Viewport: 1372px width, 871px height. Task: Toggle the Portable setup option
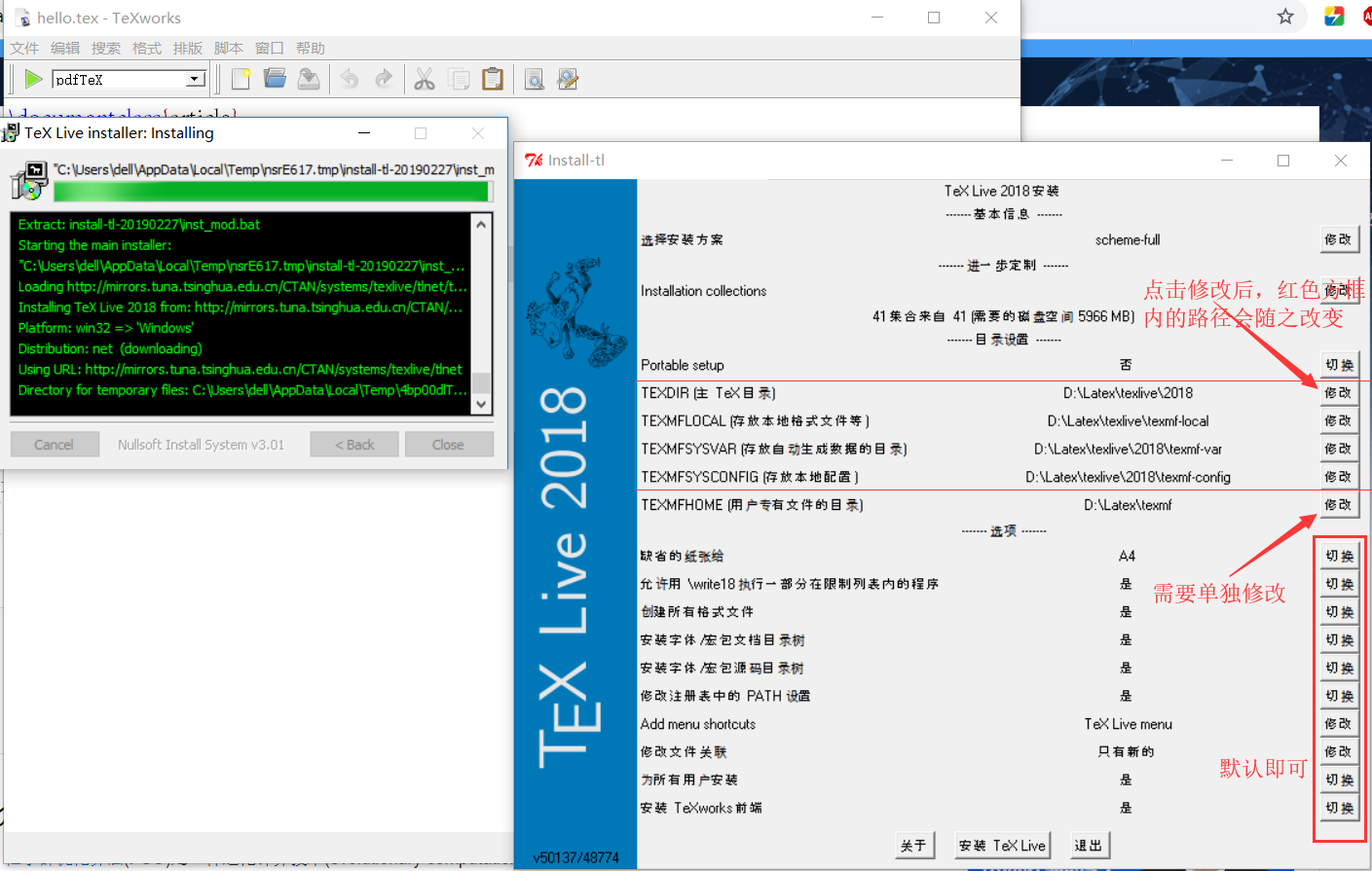(1339, 364)
